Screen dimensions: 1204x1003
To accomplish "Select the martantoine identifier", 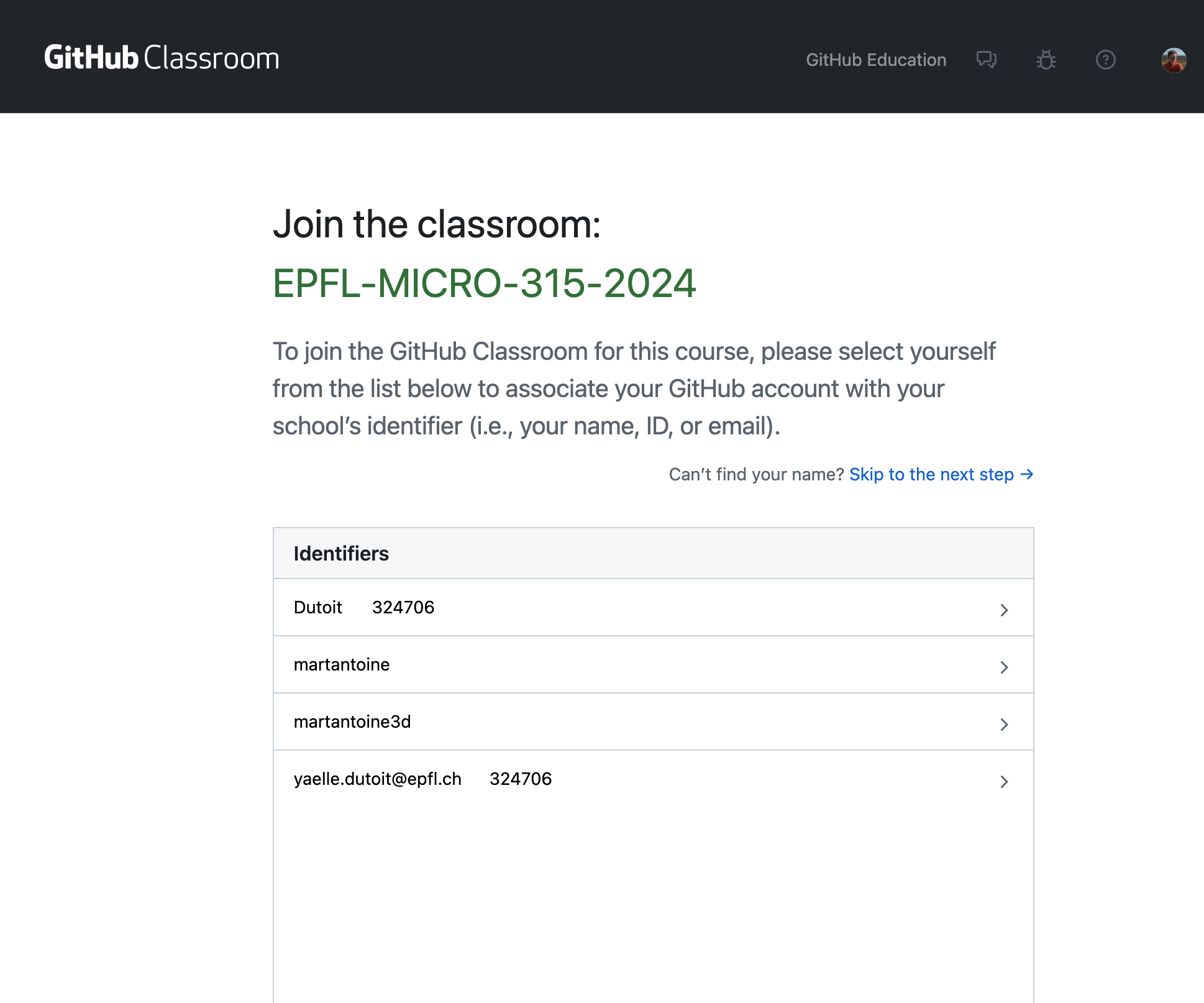I will tap(342, 664).
